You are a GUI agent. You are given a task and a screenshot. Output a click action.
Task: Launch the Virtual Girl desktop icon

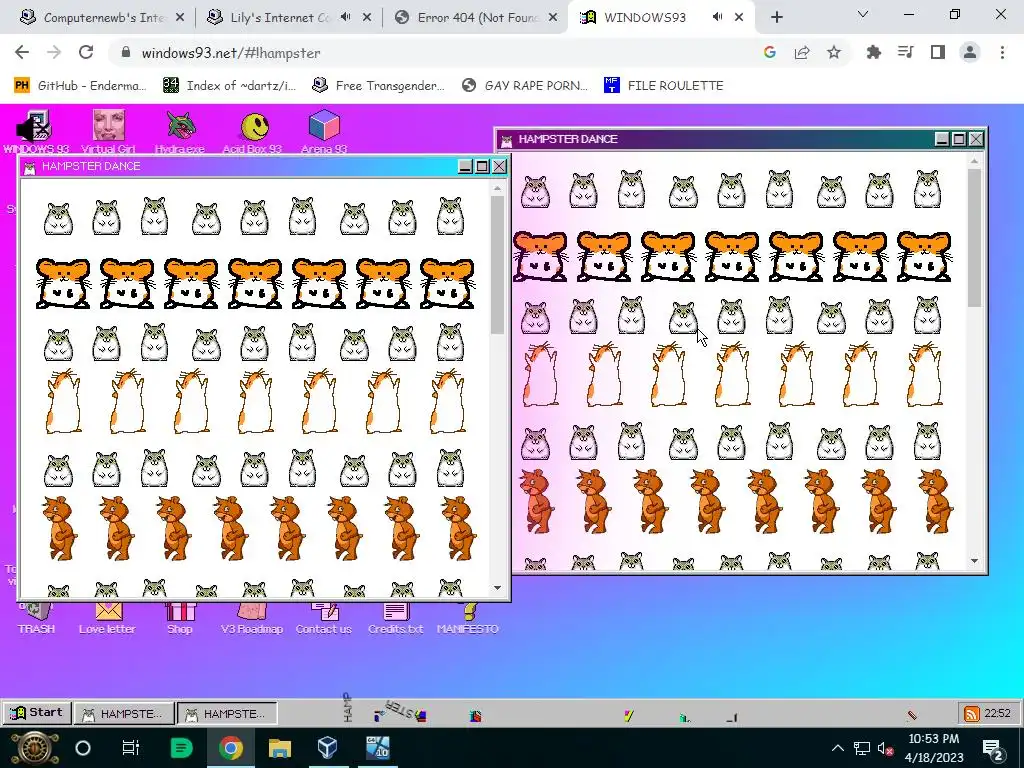click(108, 131)
